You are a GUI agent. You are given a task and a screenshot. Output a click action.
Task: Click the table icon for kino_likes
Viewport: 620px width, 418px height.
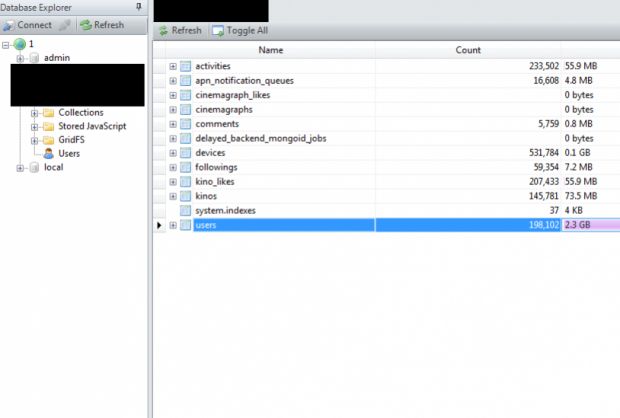(x=185, y=182)
